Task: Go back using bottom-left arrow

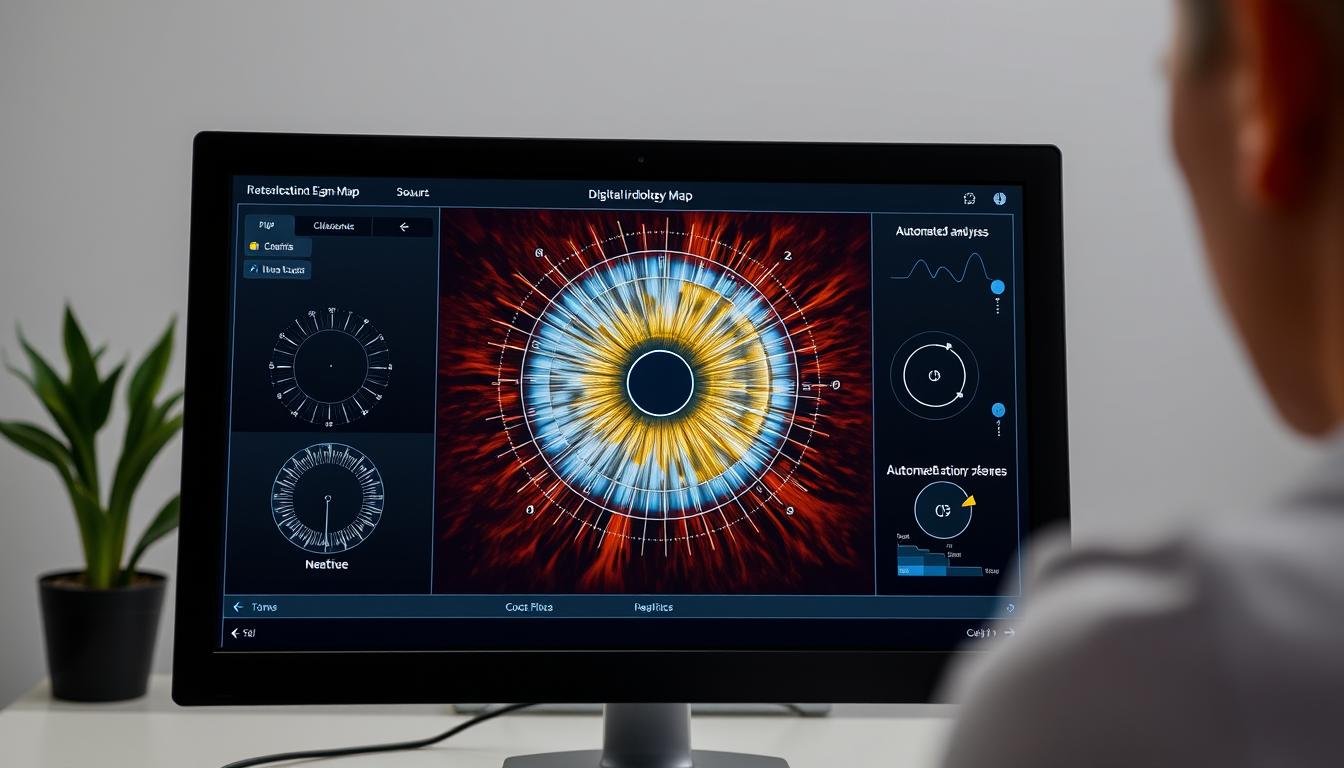Action: pos(236,633)
